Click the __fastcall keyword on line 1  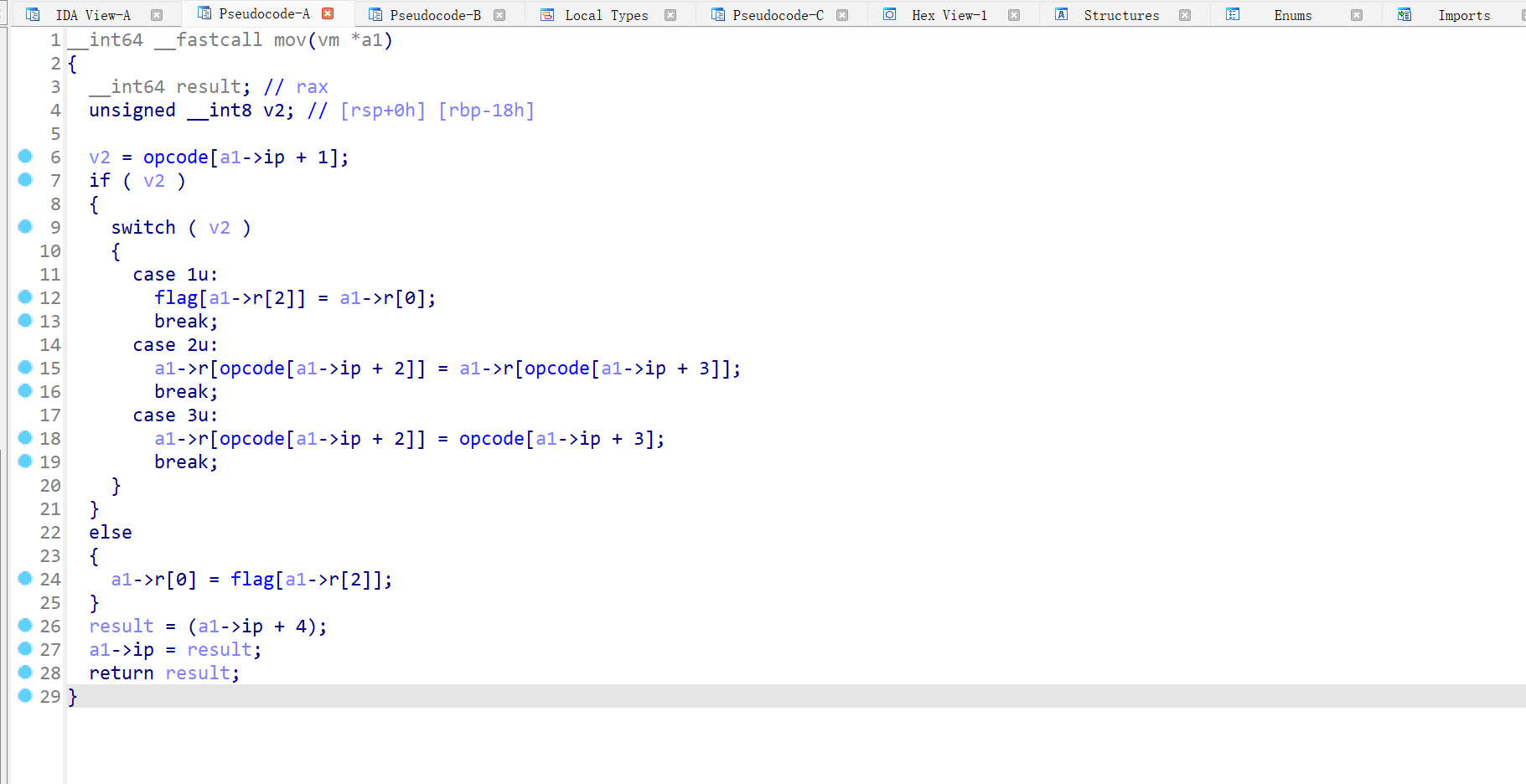pos(209,40)
